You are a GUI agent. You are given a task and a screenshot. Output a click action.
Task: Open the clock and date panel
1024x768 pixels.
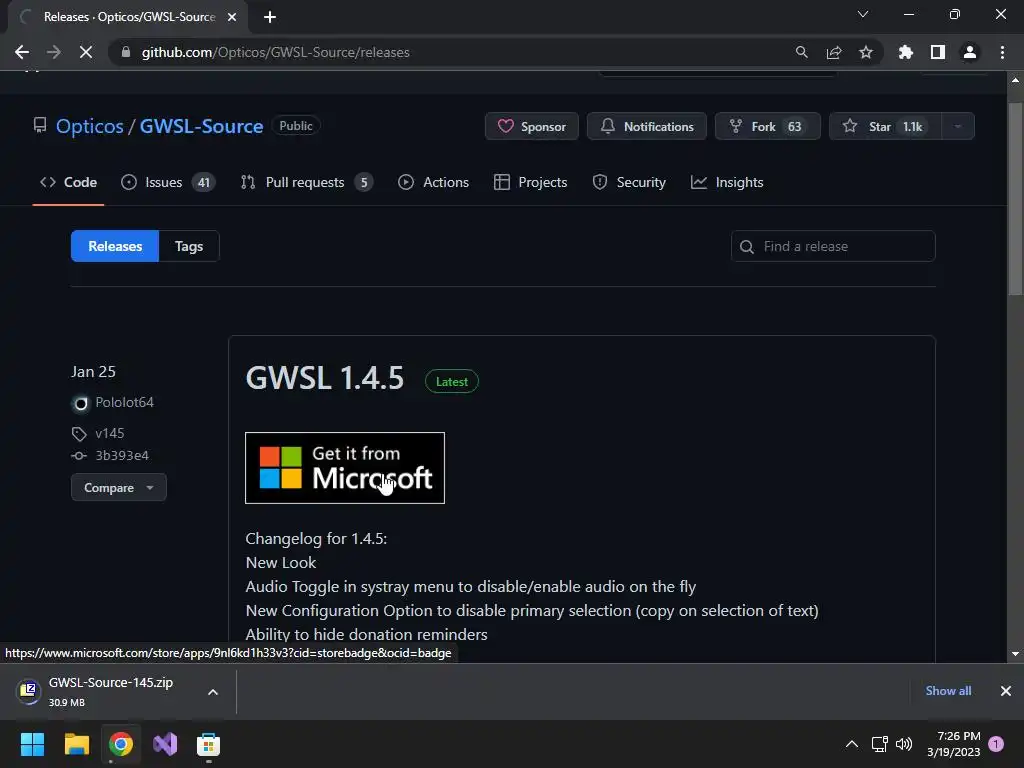click(953, 744)
